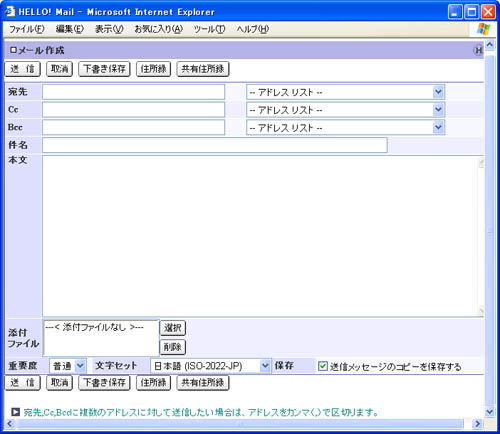Click the arrow icon beside the footer hint text
Image resolution: width=500 pixels, height=434 pixels.
coord(15,412)
